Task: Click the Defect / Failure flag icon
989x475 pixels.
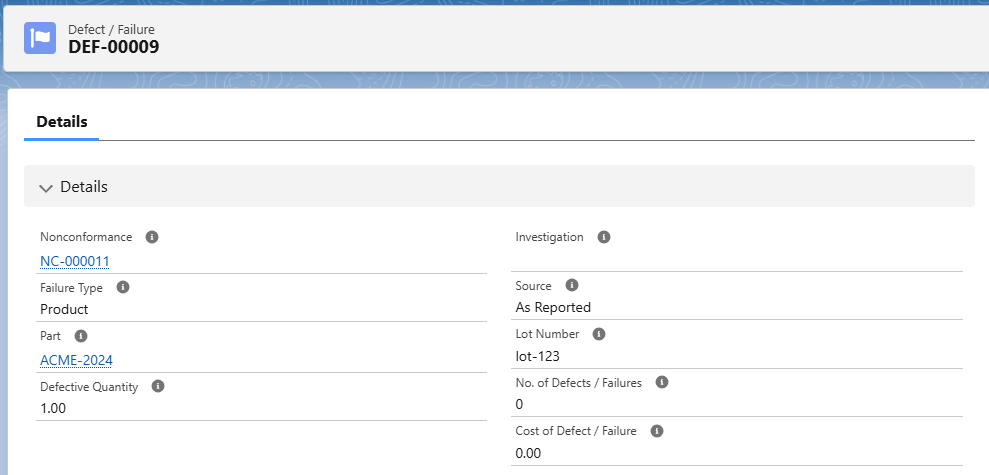Action: pyautogui.click(x=40, y=38)
